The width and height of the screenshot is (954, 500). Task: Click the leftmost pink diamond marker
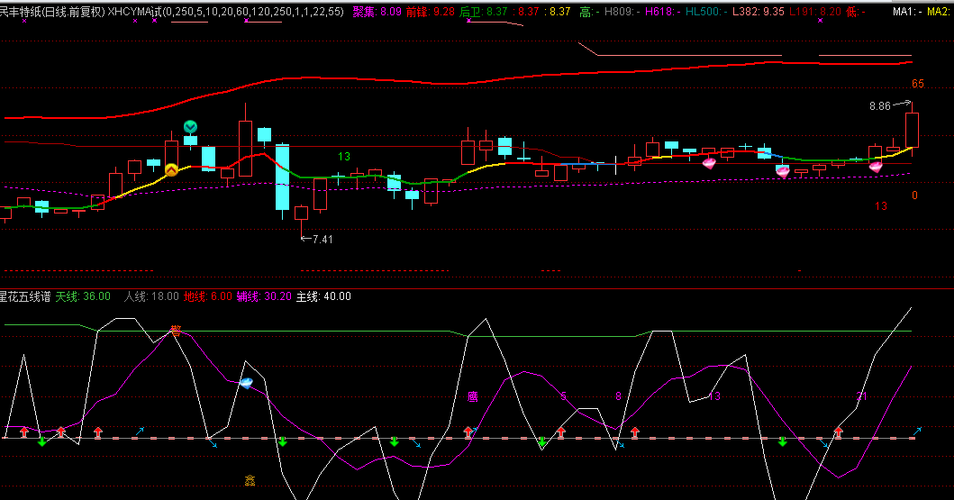tap(709, 163)
